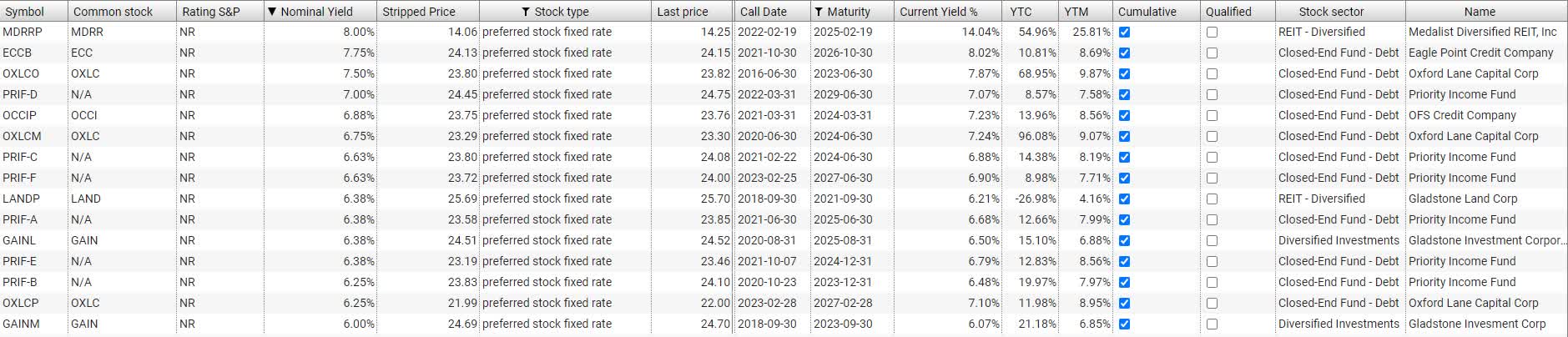Enable Qualified checkbox for LANDP row
Viewport: 1568px width, 337px height.
pos(1212,199)
